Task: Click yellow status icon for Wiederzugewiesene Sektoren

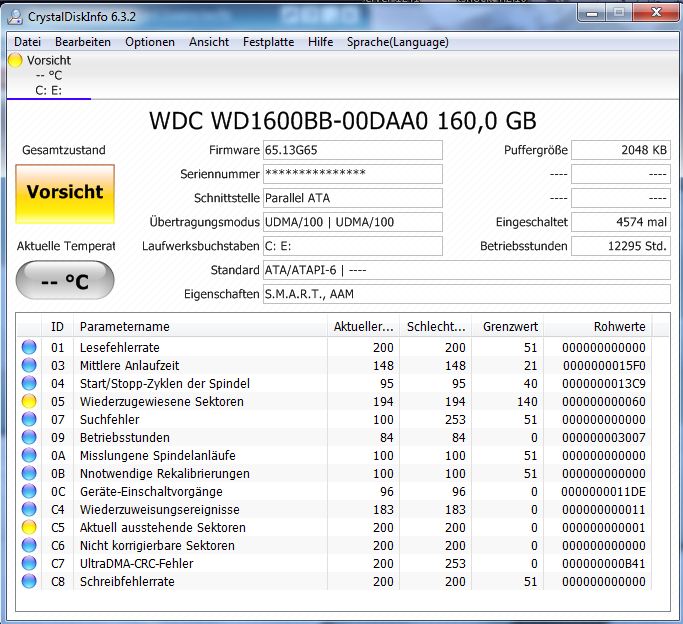Action: pyautogui.click(x=29, y=401)
